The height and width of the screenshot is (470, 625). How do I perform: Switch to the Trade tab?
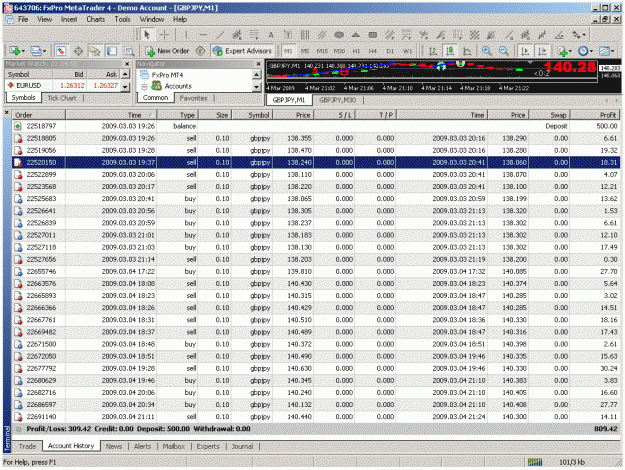(x=27, y=446)
